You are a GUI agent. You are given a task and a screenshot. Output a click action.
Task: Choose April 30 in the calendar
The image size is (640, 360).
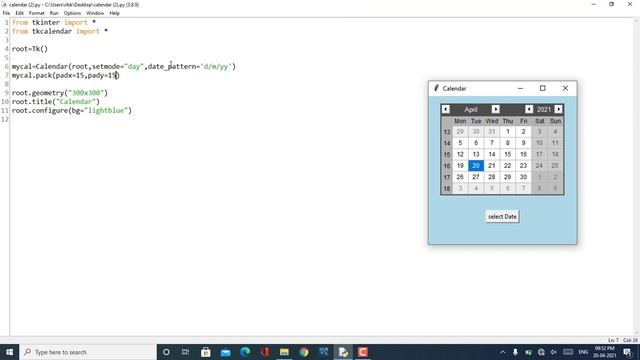point(523,177)
